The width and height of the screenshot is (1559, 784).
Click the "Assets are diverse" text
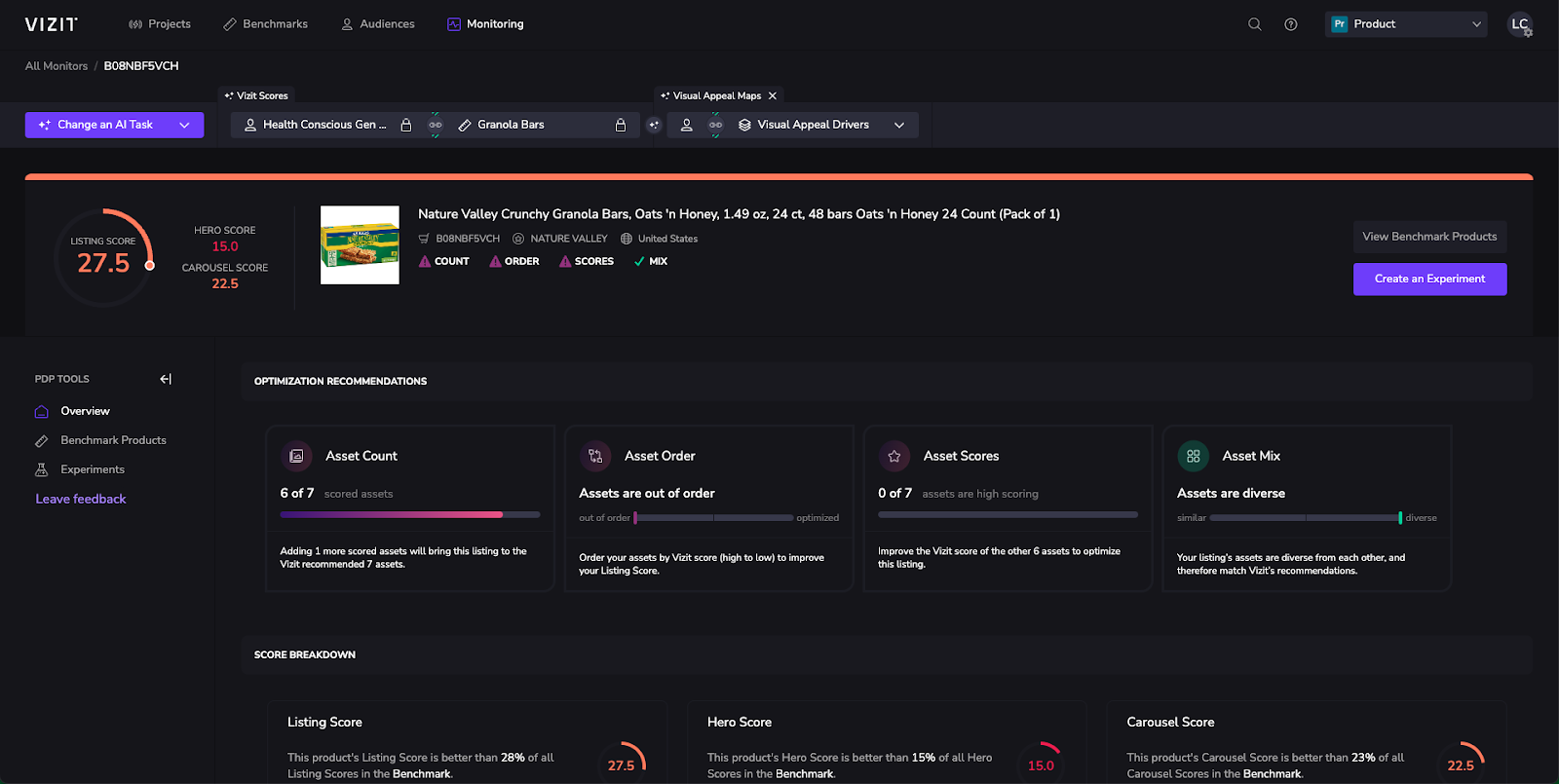1231,494
